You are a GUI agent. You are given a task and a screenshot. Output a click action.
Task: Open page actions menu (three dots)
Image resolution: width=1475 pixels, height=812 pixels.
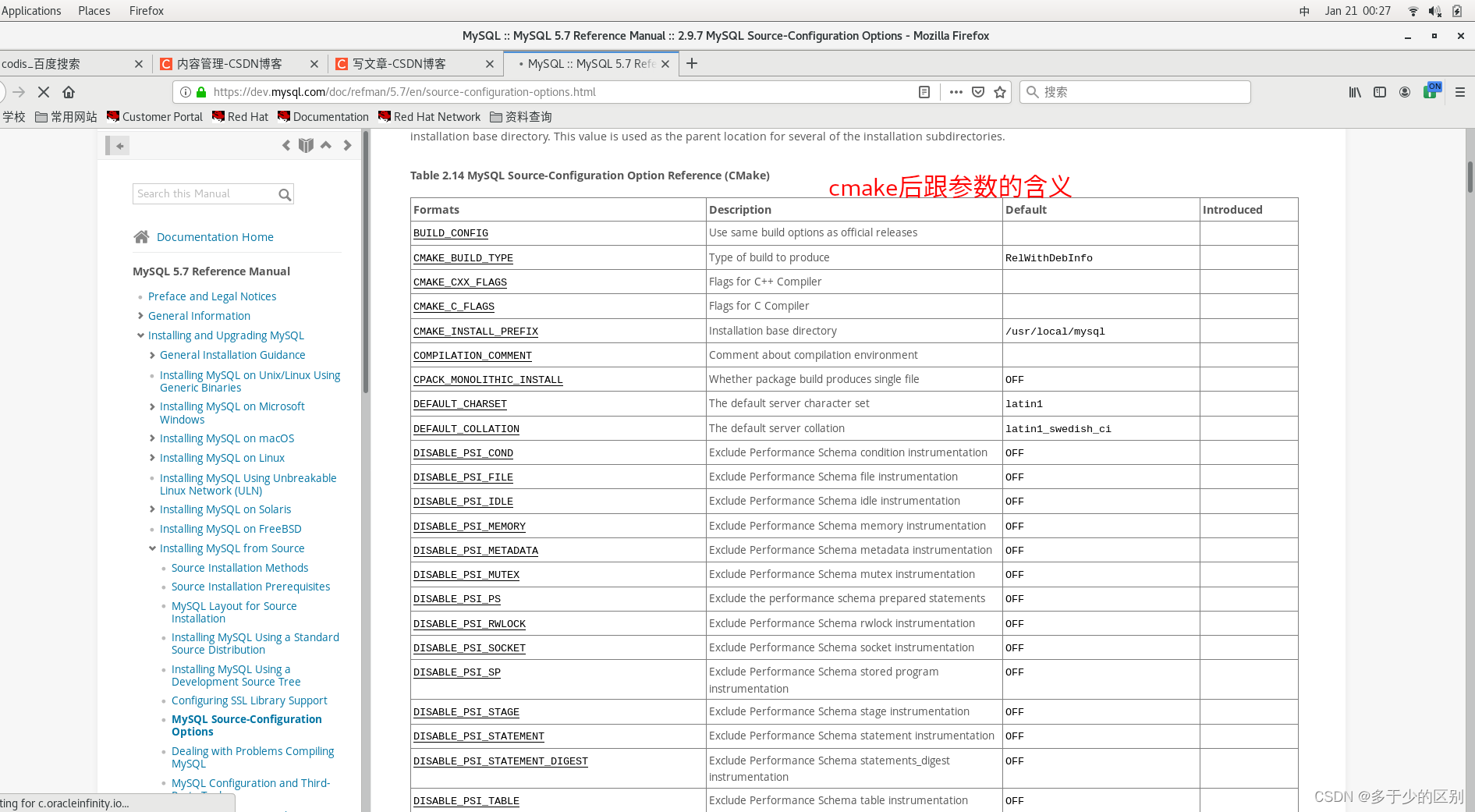956,92
